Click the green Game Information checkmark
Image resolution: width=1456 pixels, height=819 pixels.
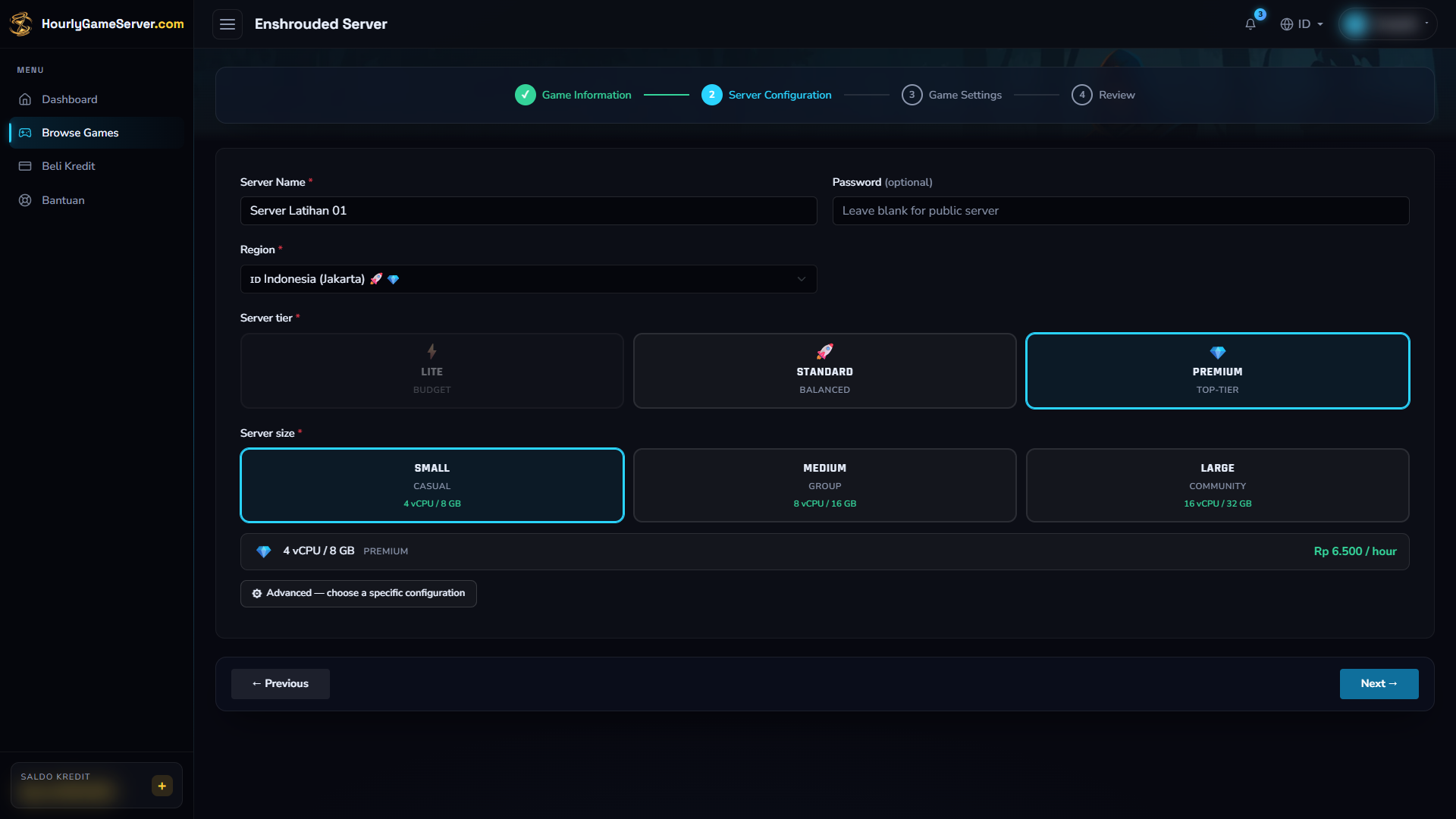526,95
